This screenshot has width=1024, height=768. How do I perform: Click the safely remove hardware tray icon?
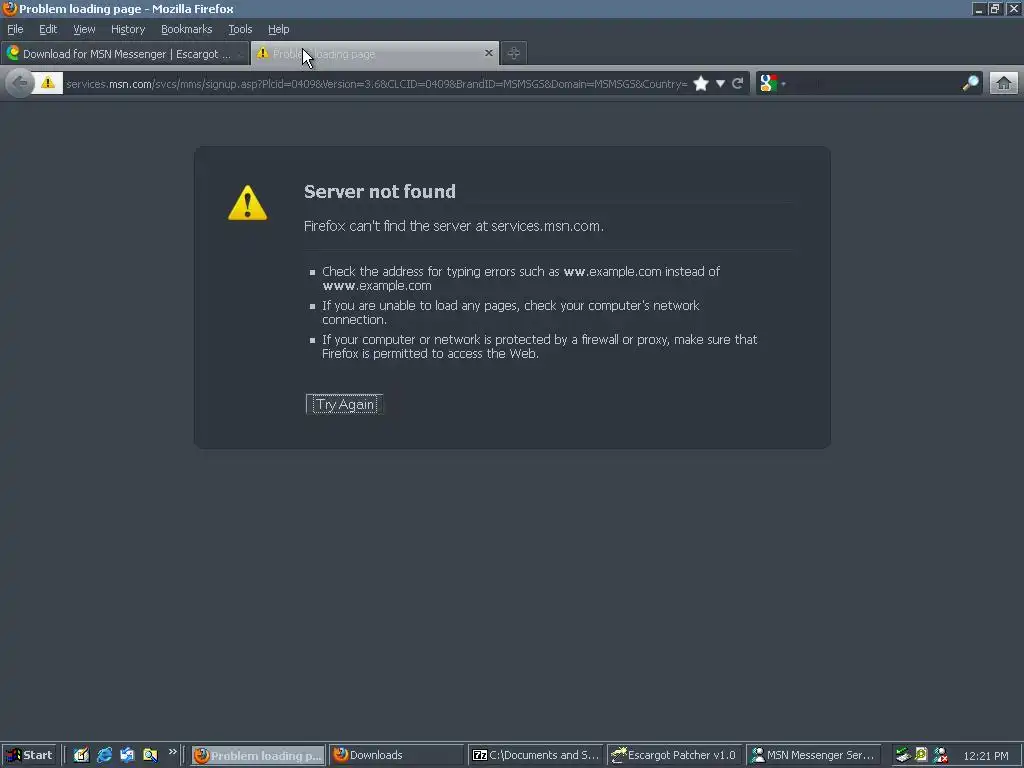903,755
